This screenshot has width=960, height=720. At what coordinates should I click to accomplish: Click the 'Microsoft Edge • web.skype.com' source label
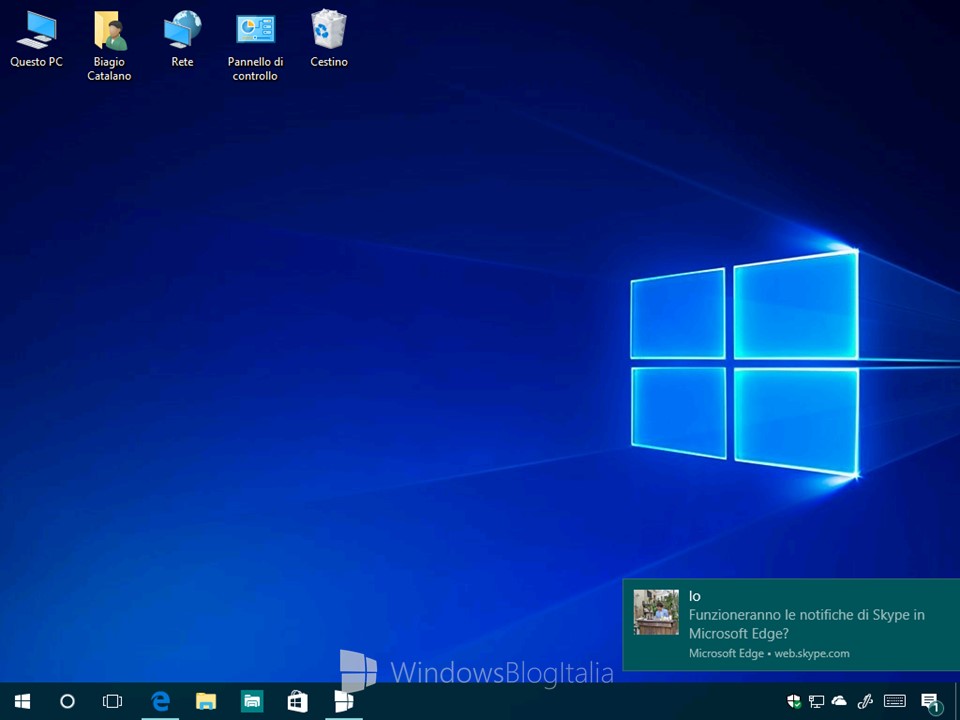[769, 653]
